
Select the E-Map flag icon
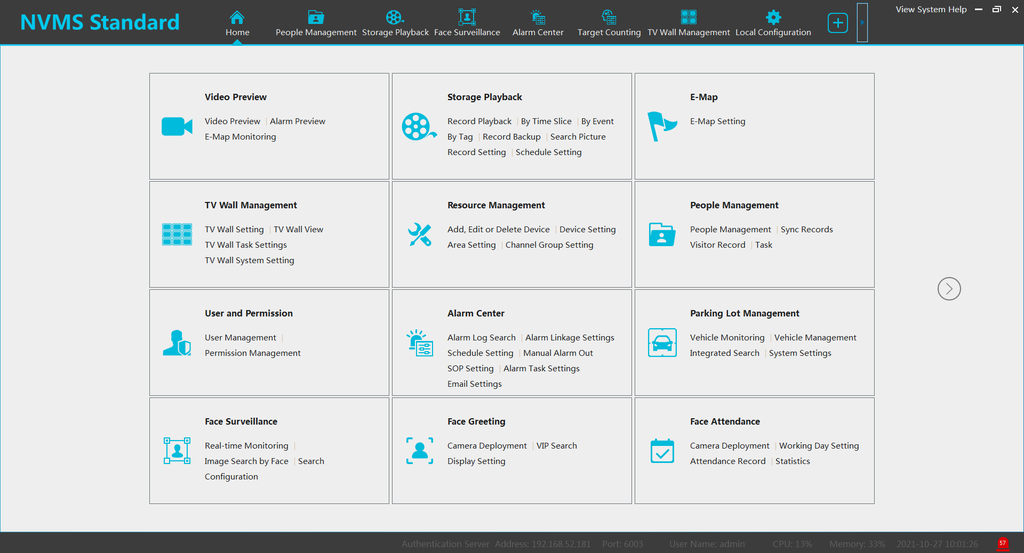(662, 126)
